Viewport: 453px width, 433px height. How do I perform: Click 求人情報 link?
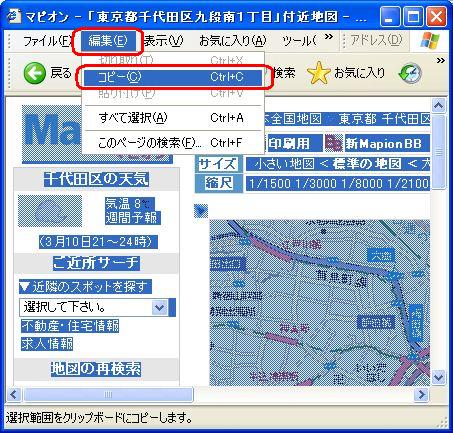coord(47,344)
